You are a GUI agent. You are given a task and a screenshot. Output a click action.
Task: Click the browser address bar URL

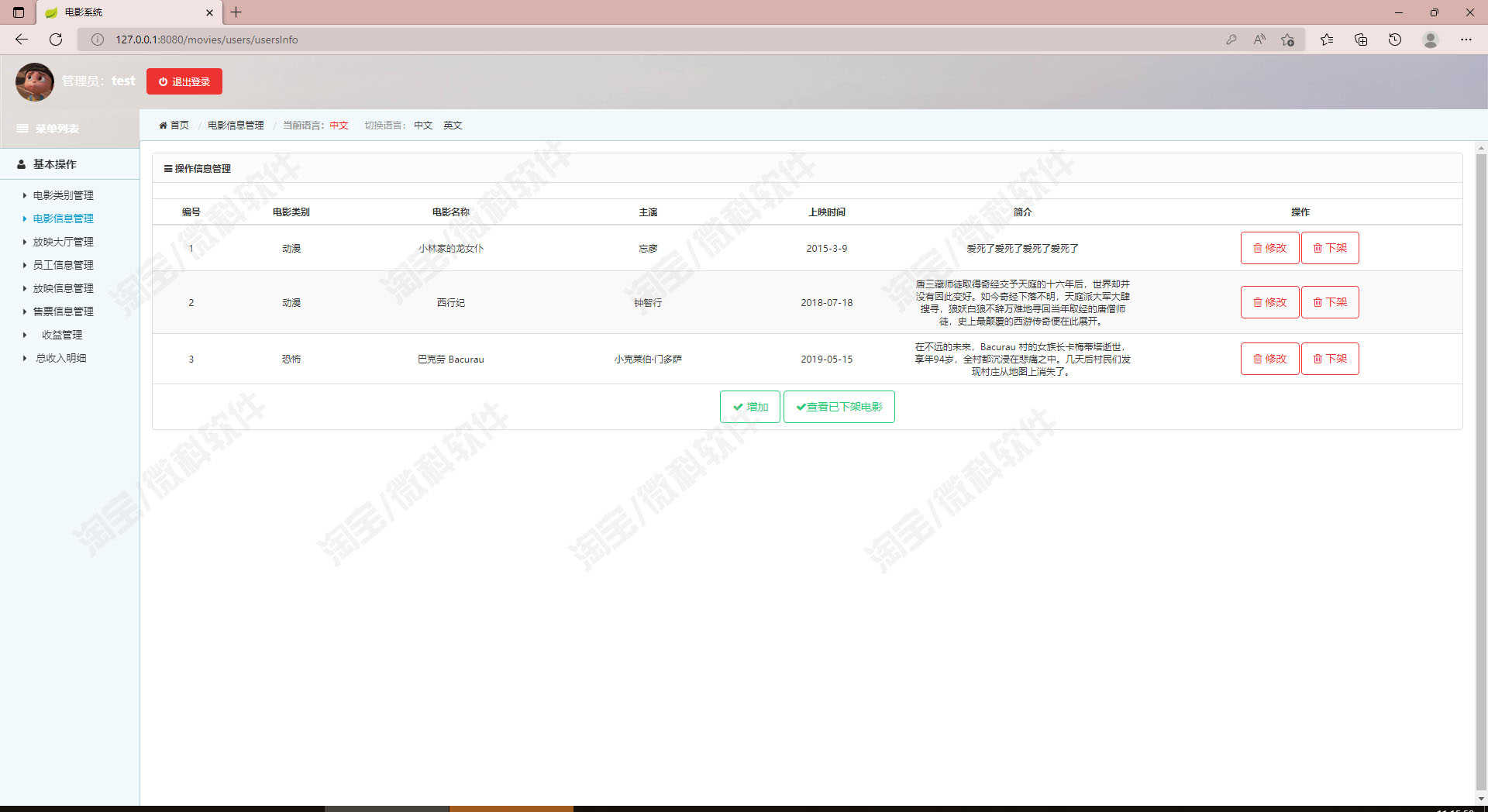click(207, 40)
